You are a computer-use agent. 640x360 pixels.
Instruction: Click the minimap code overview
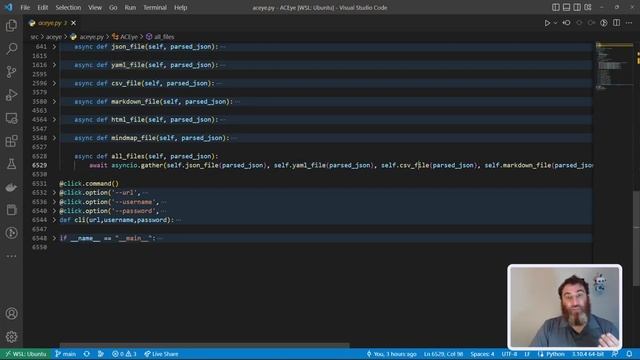[x=614, y=65]
